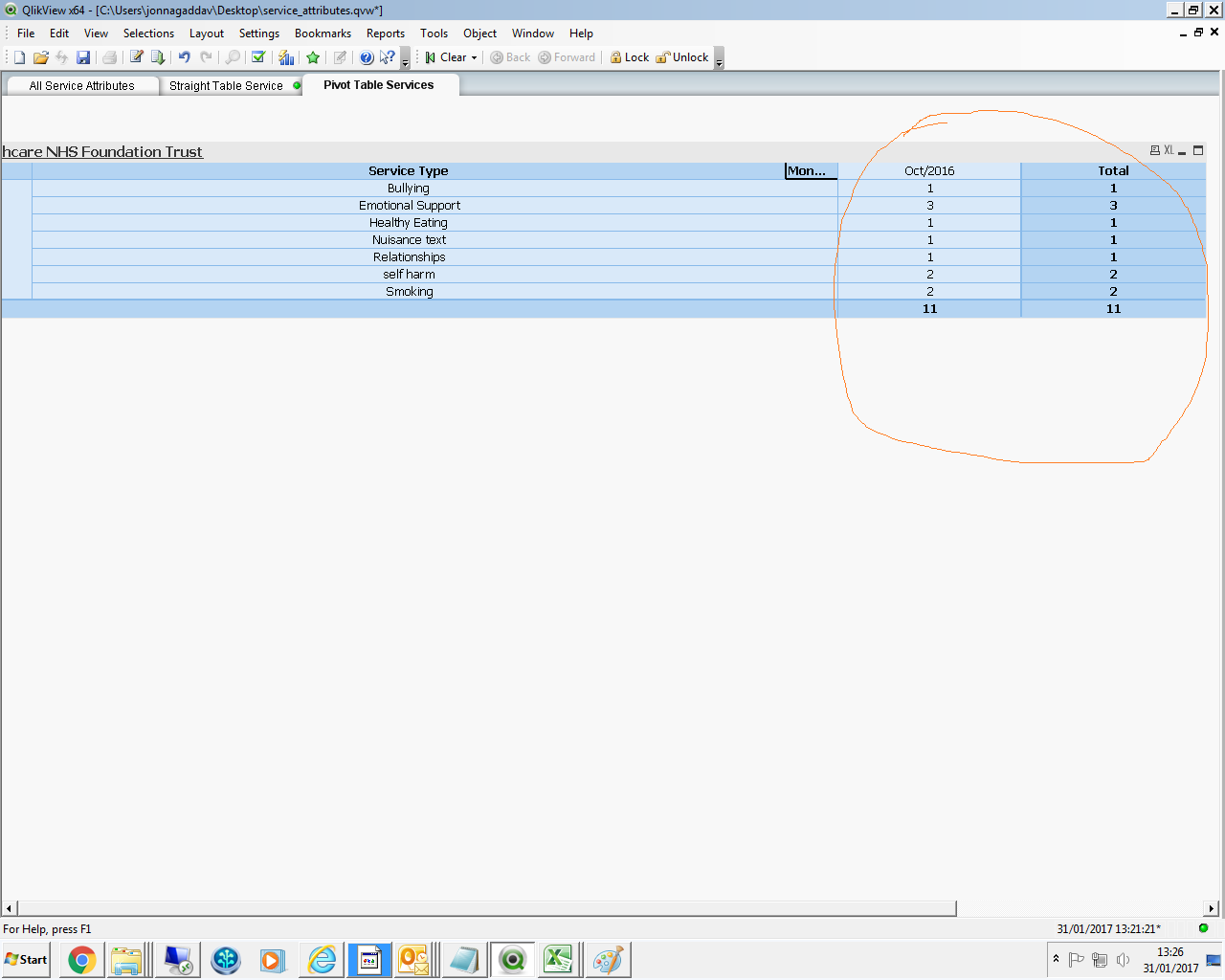
Task: Click the Current Selections checkmark icon
Action: [x=258, y=57]
